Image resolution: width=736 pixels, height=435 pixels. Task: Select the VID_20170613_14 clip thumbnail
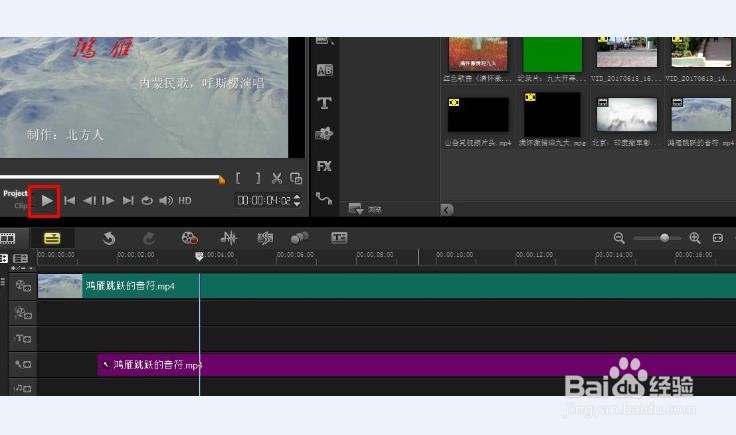coord(701,53)
